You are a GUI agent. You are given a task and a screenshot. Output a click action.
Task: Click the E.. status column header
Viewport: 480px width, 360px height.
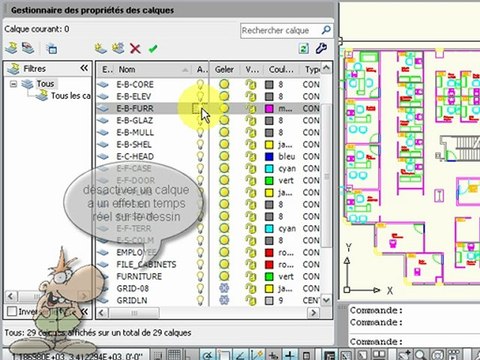106,69
